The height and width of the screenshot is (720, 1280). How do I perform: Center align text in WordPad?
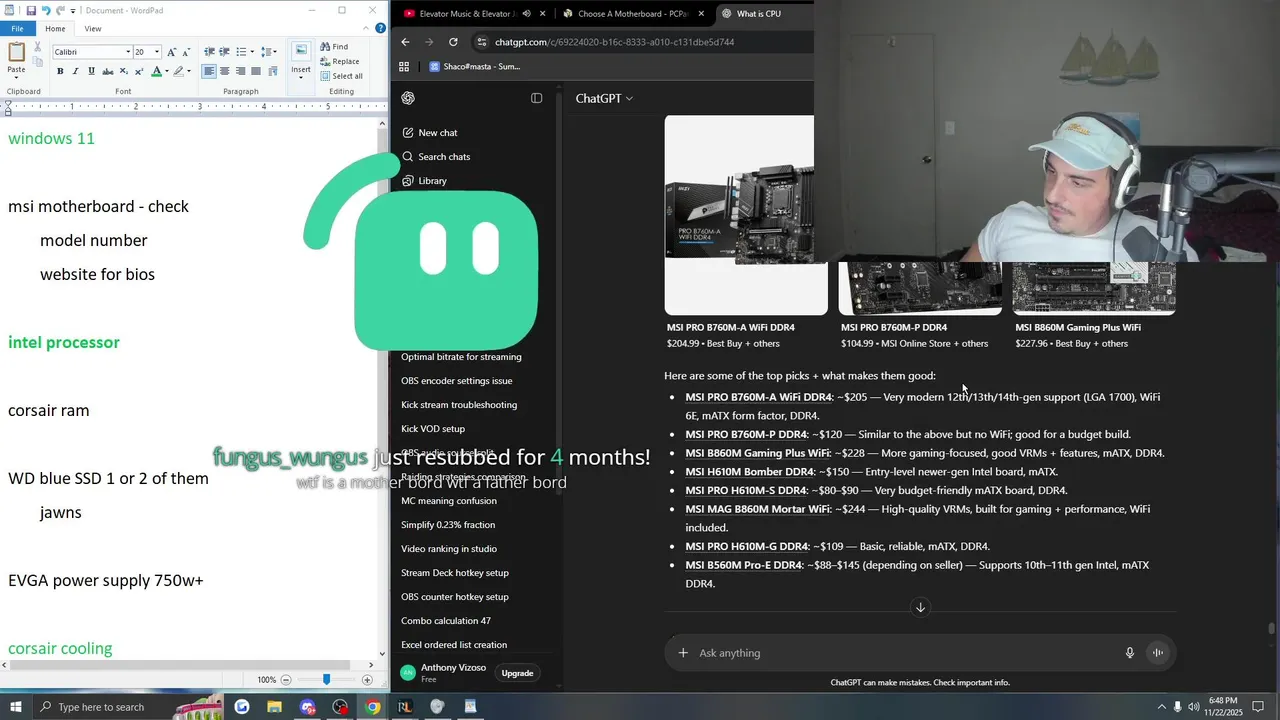[225, 71]
